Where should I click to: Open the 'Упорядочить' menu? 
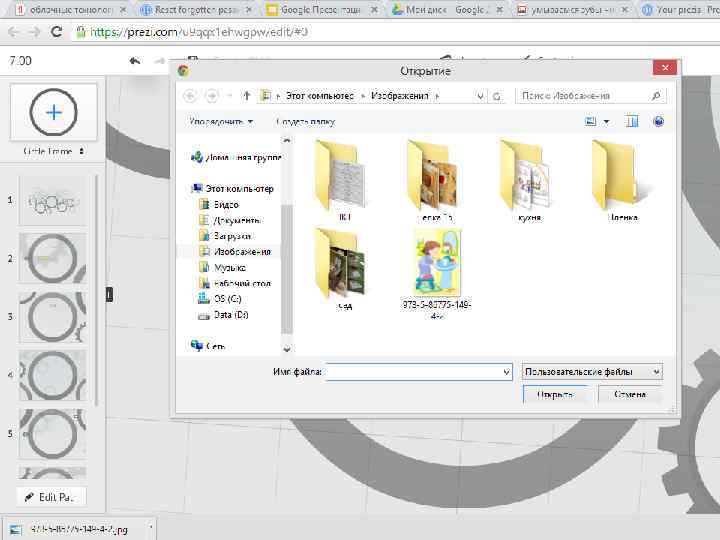[x=221, y=122]
